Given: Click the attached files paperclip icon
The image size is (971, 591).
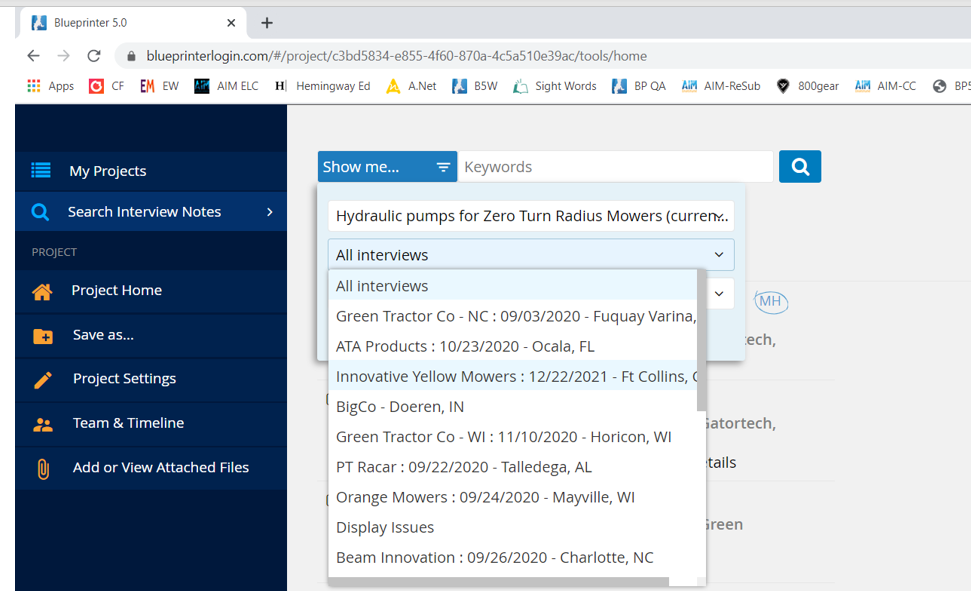Looking at the screenshot, I should tap(43, 469).
